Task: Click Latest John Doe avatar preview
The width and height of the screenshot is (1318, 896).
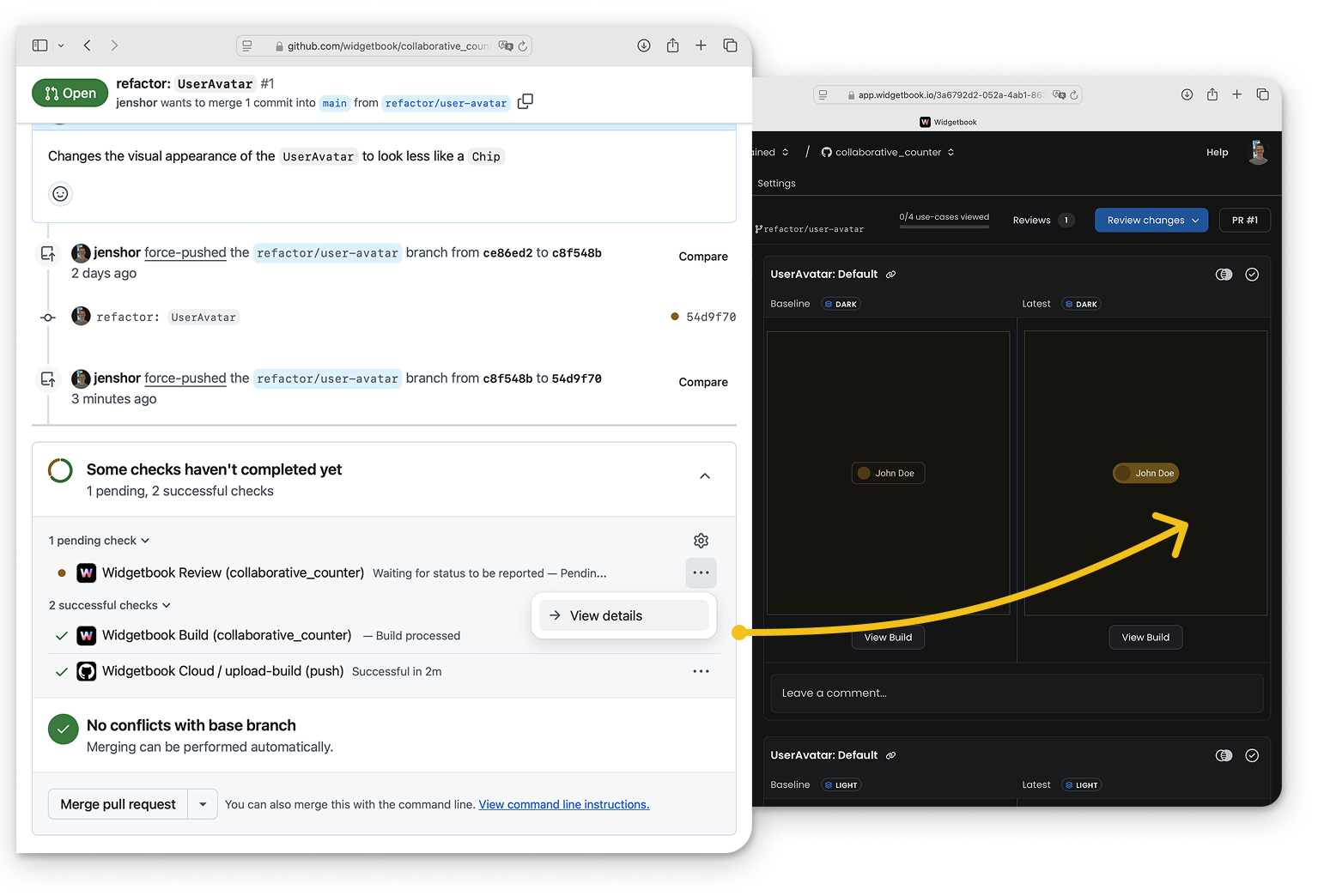Action: 1145,473
